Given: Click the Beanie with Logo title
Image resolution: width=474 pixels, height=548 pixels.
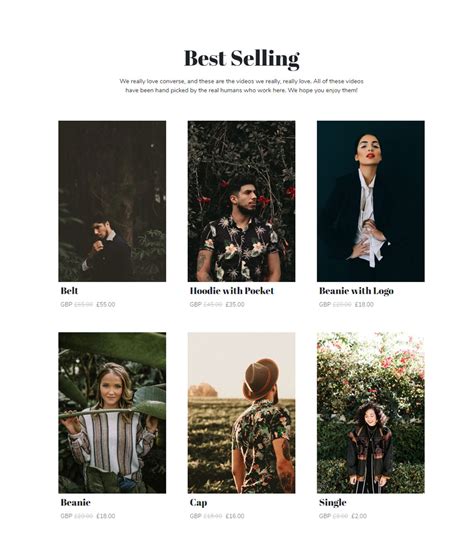Looking at the screenshot, I should [x=356, y=291].
